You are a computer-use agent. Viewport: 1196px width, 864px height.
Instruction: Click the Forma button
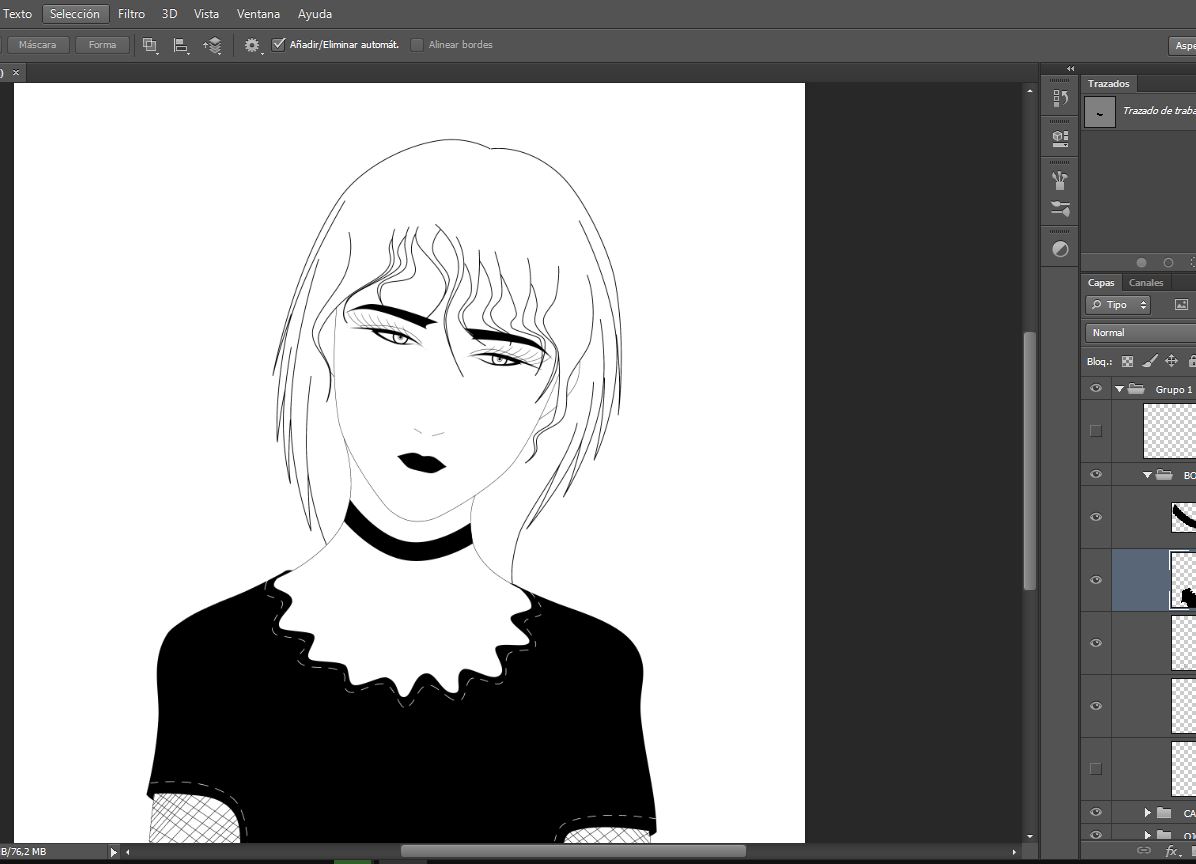coord(102,45)
